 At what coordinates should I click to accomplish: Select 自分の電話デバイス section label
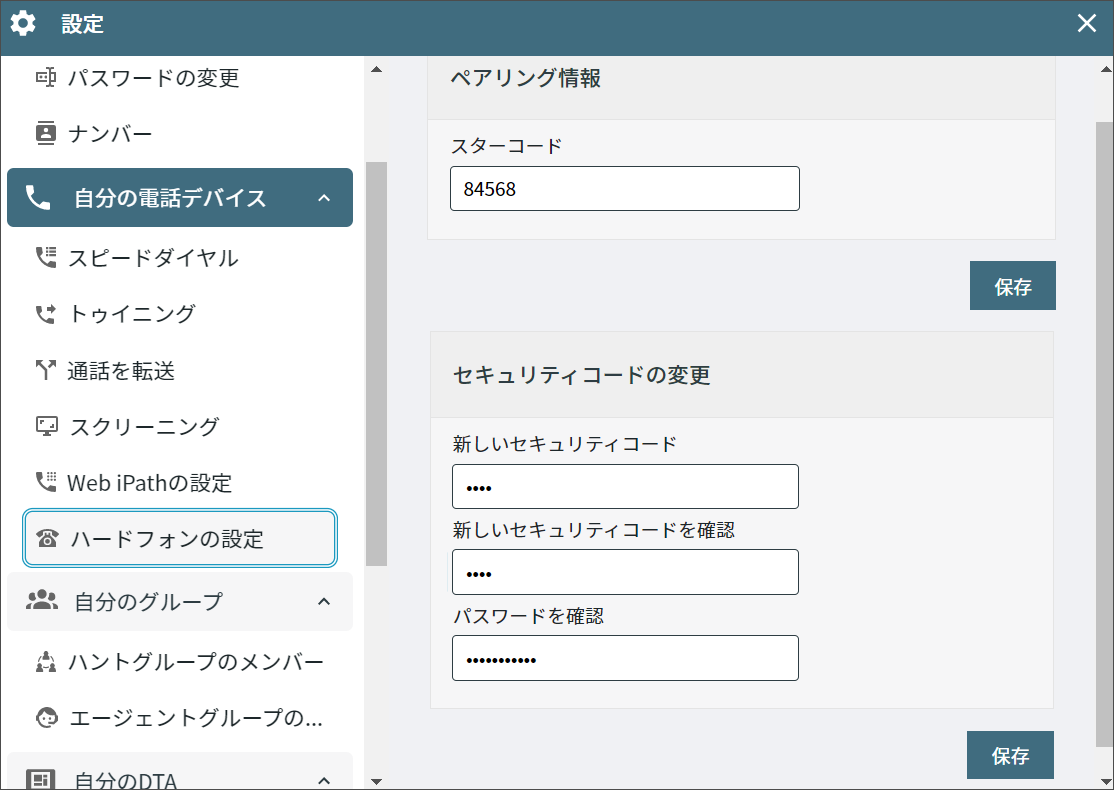170,198
